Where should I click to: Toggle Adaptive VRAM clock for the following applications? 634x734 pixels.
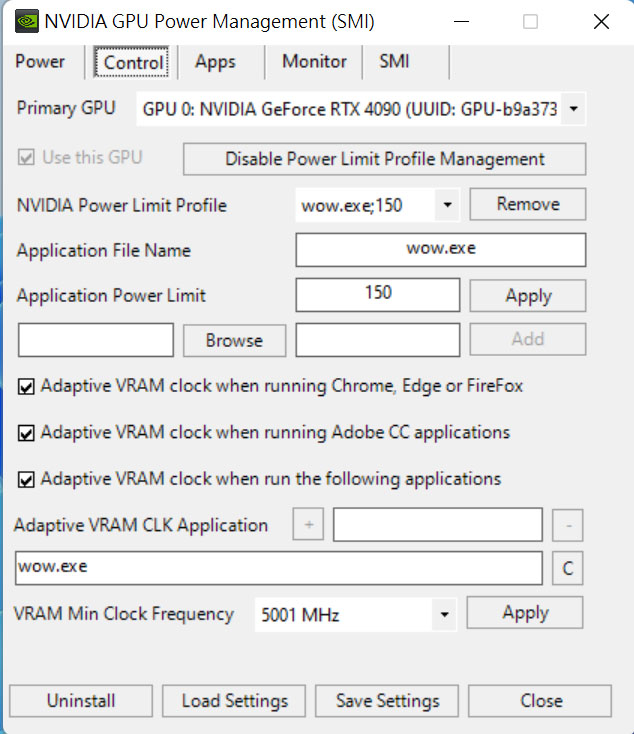pos(26,479)
